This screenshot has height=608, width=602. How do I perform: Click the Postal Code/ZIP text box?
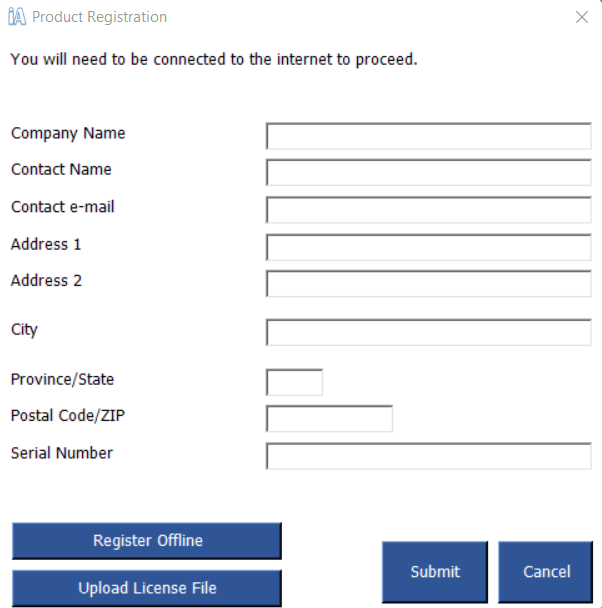coord(329,419)
